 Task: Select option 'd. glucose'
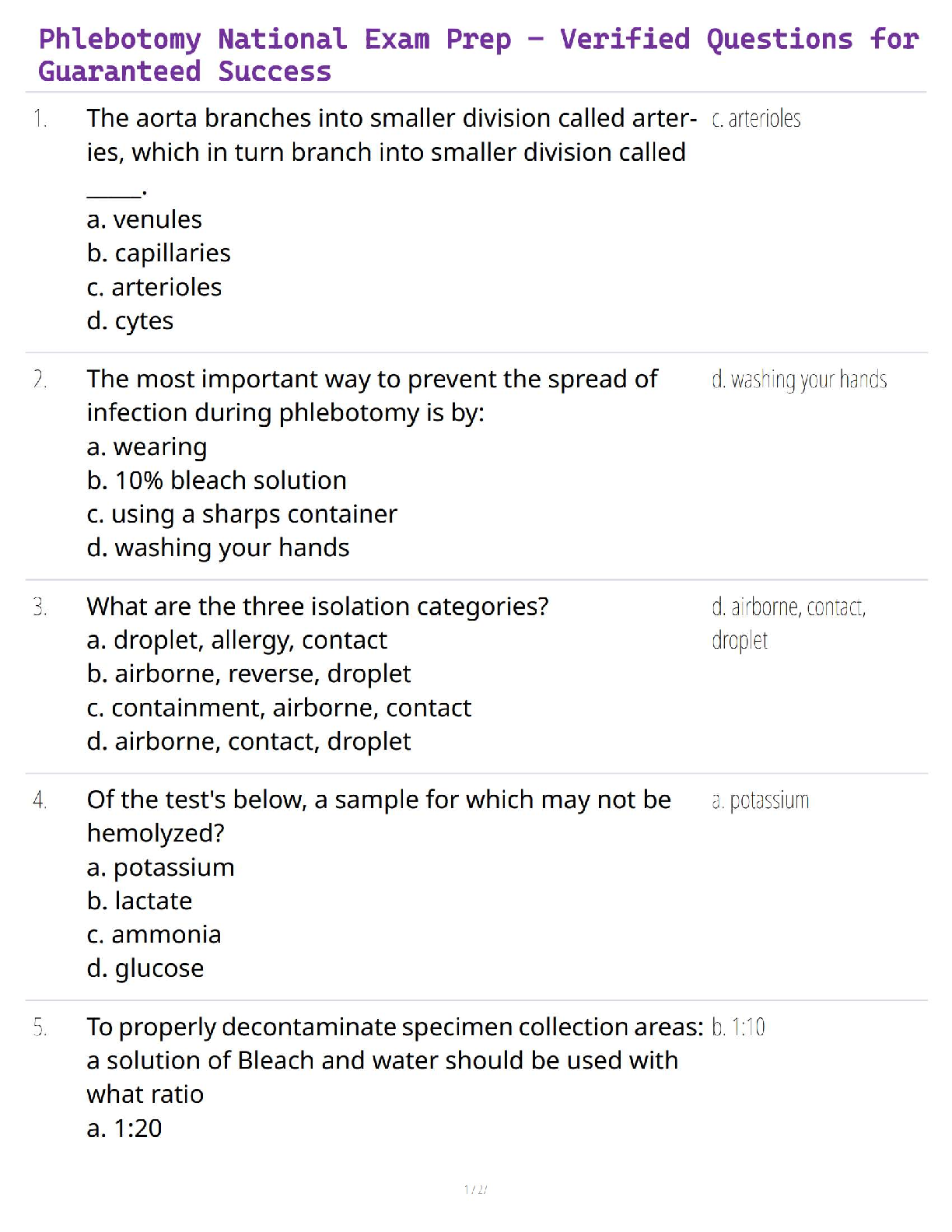pos(145,968)
